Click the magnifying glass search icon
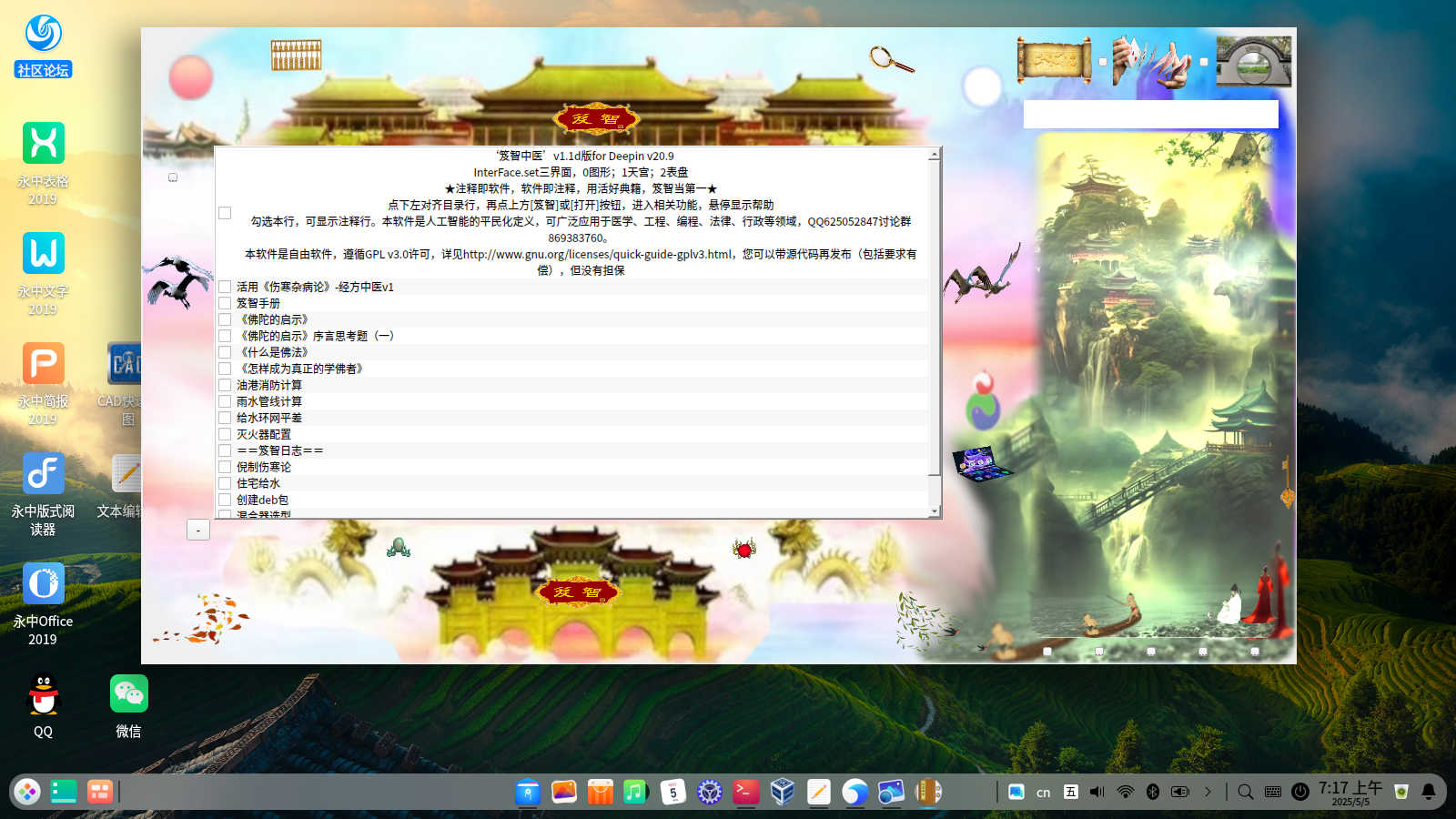This screenshot has height=819, width=1456. 891,59
